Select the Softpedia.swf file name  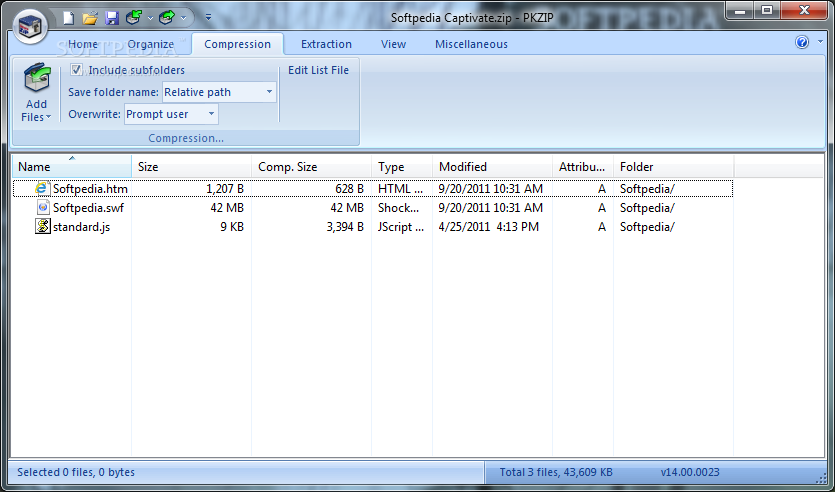[88, 208]
